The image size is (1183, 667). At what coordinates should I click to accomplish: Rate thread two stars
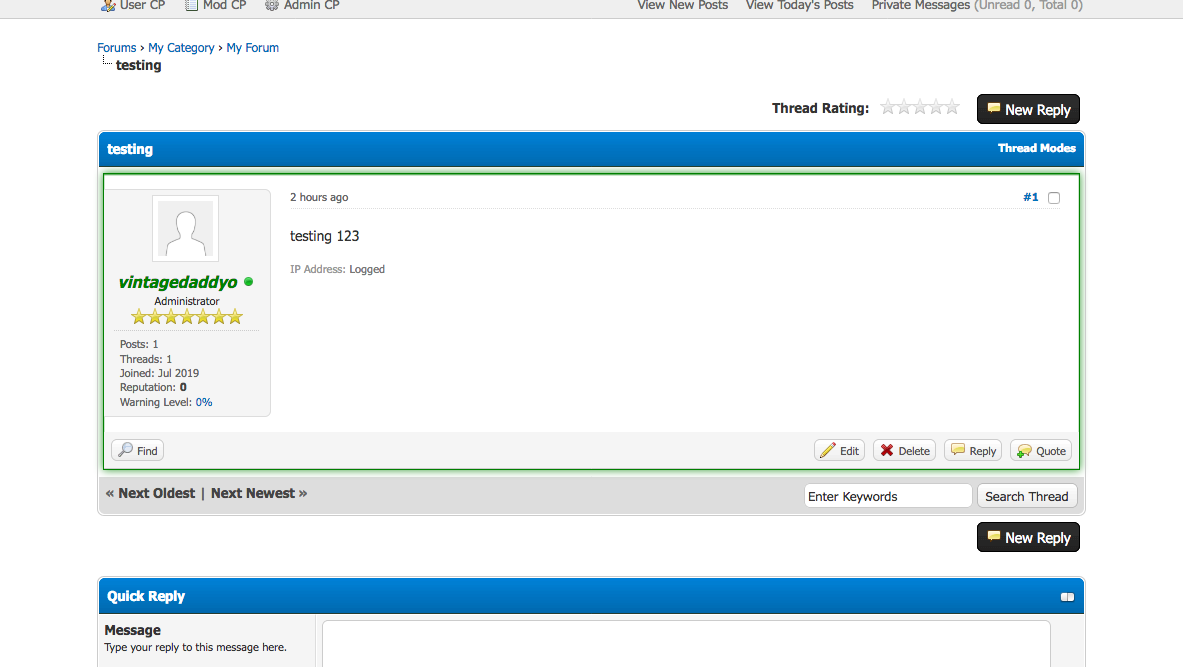tap(904, 107)
